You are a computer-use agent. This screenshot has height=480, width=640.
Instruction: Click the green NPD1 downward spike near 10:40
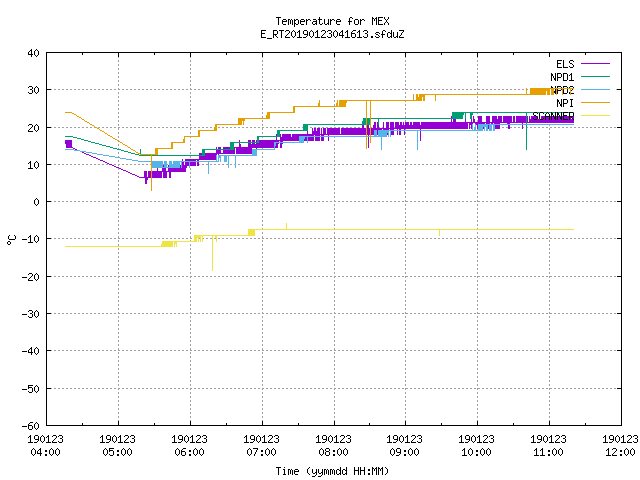[527, 133]
